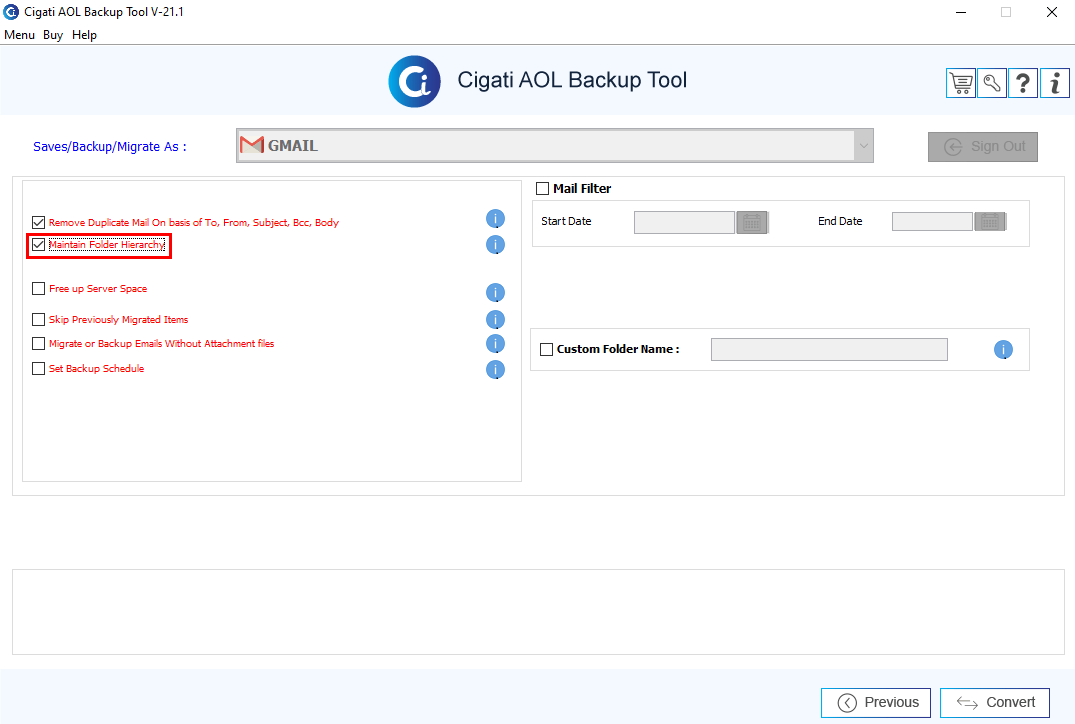Click the about info icon in header
This screenshot has height=724, width=1075.
(x=1054, y=84)
